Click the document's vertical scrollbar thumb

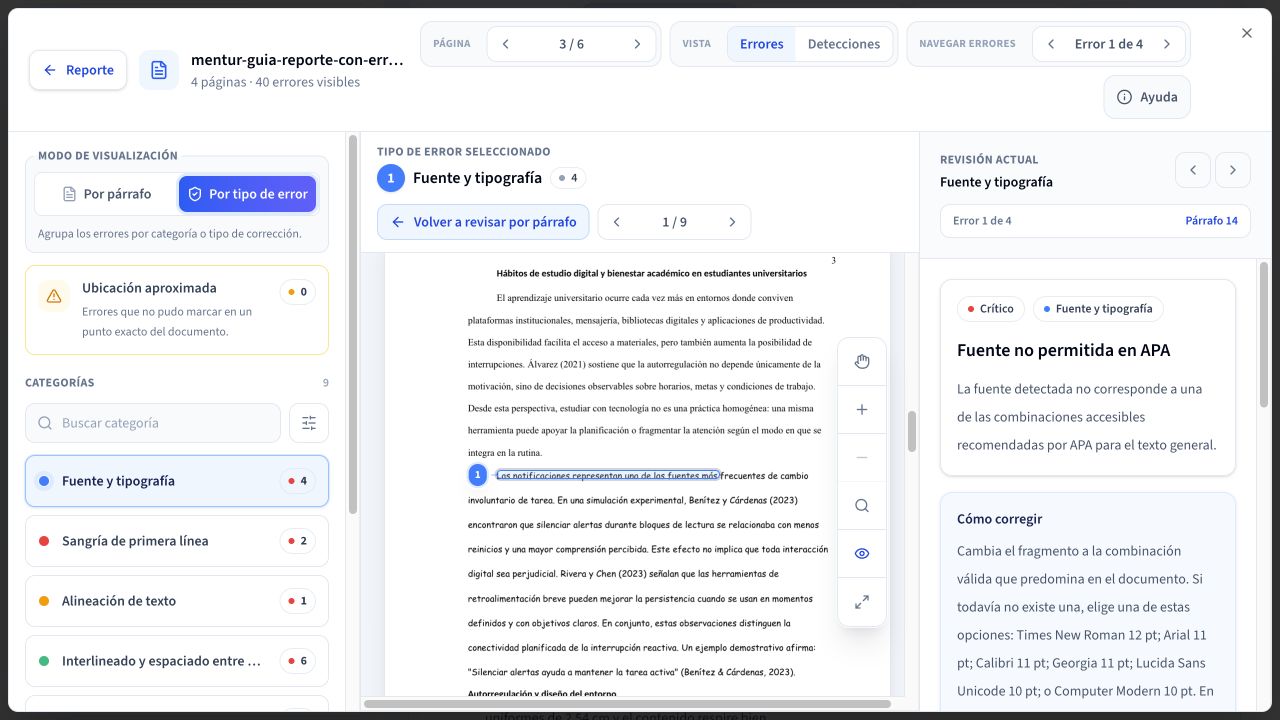pyautogui.click(x=912, y=432)
